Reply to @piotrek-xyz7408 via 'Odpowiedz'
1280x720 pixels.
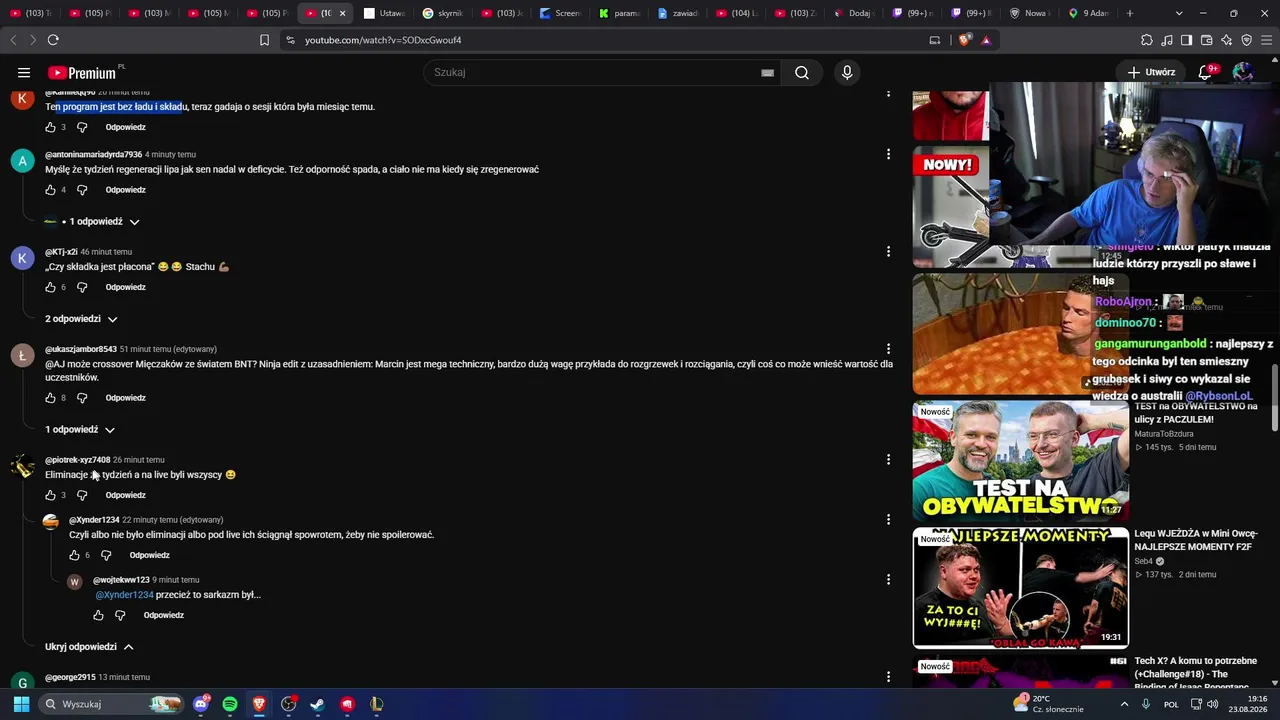[x=126, y=495]
